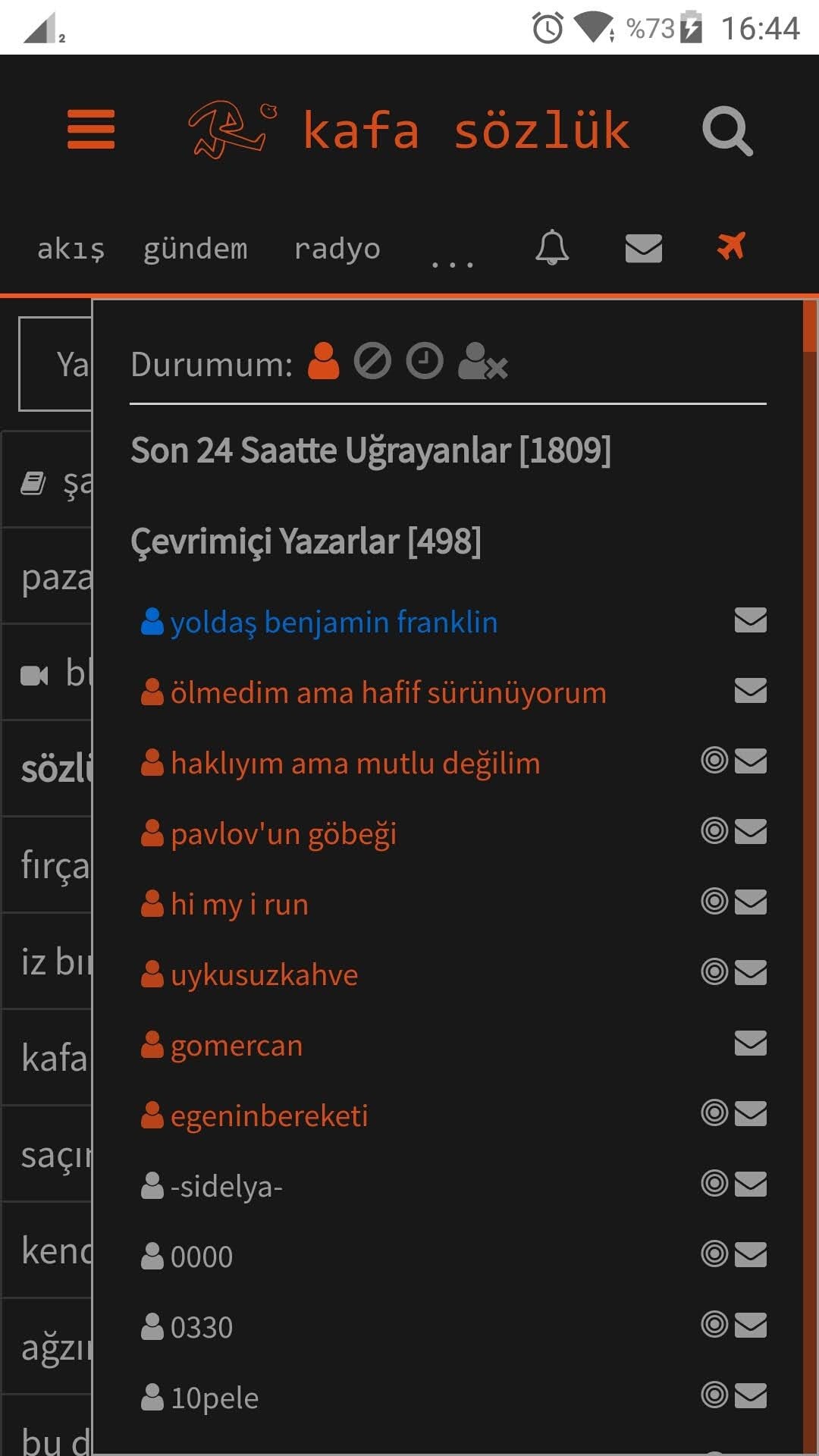The image size is (819, 1456).
Task: Go to the radyo tab
Action: [337, 249]
